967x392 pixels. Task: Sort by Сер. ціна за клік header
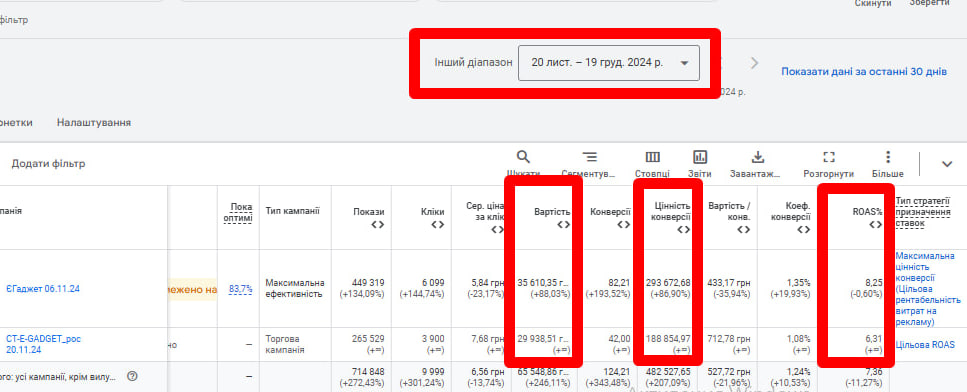click(x=485, y=211)
